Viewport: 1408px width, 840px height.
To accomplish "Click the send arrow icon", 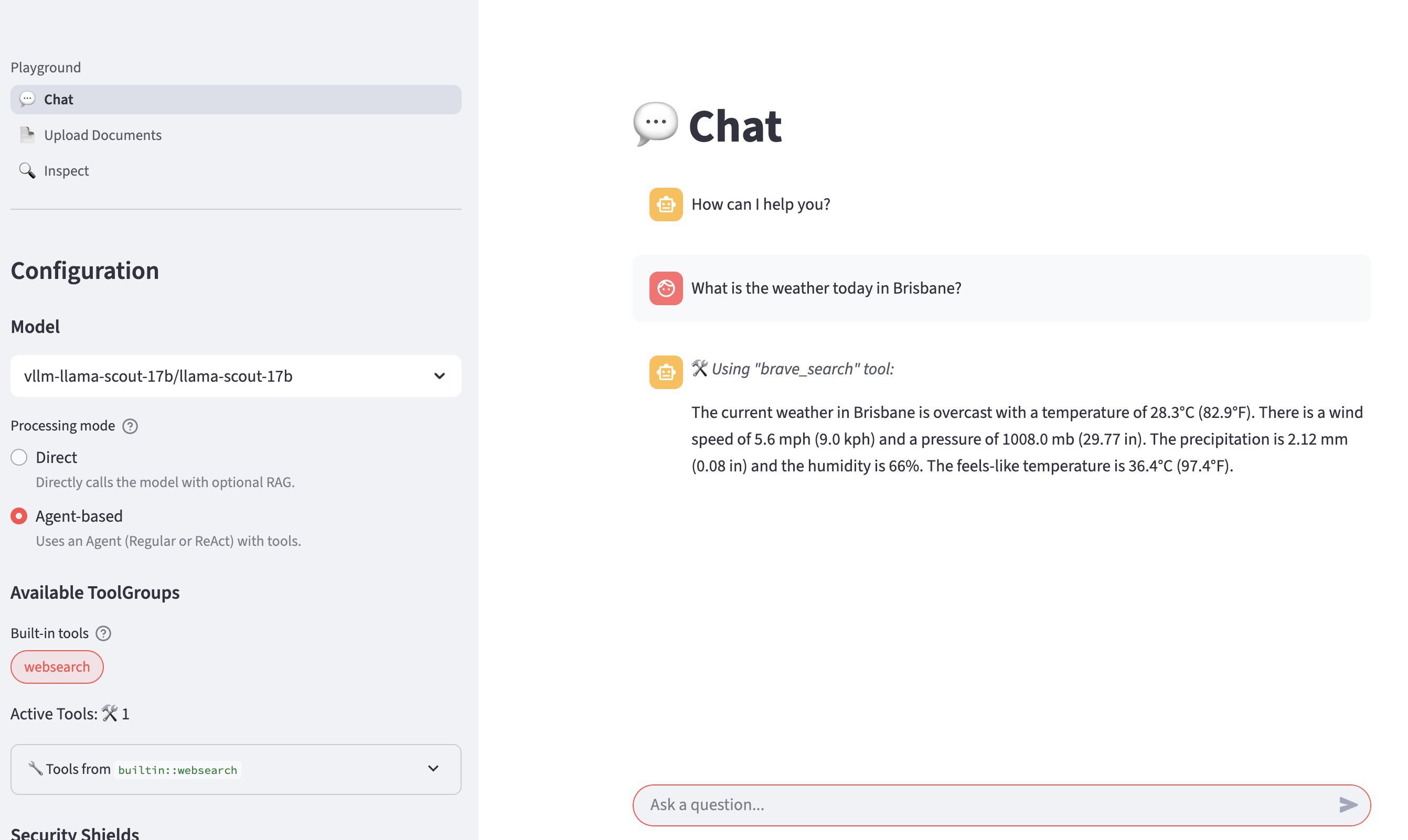I will click(x=1348, y=804).
